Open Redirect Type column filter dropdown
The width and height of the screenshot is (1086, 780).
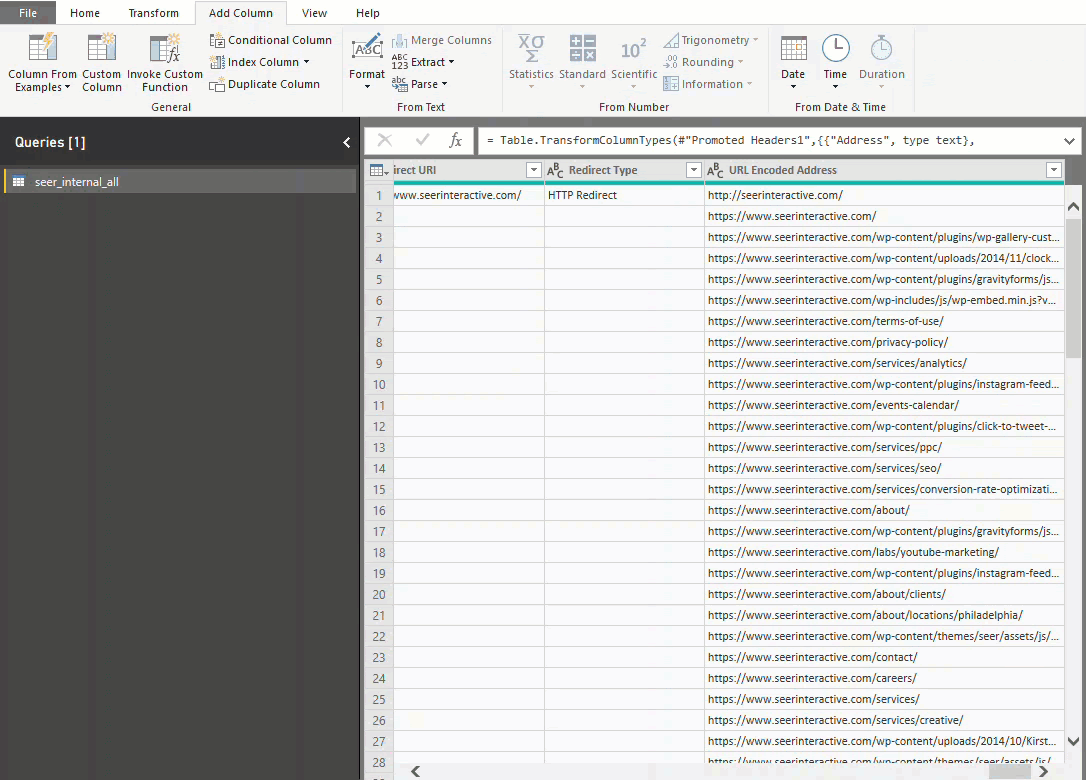(694, 171)
